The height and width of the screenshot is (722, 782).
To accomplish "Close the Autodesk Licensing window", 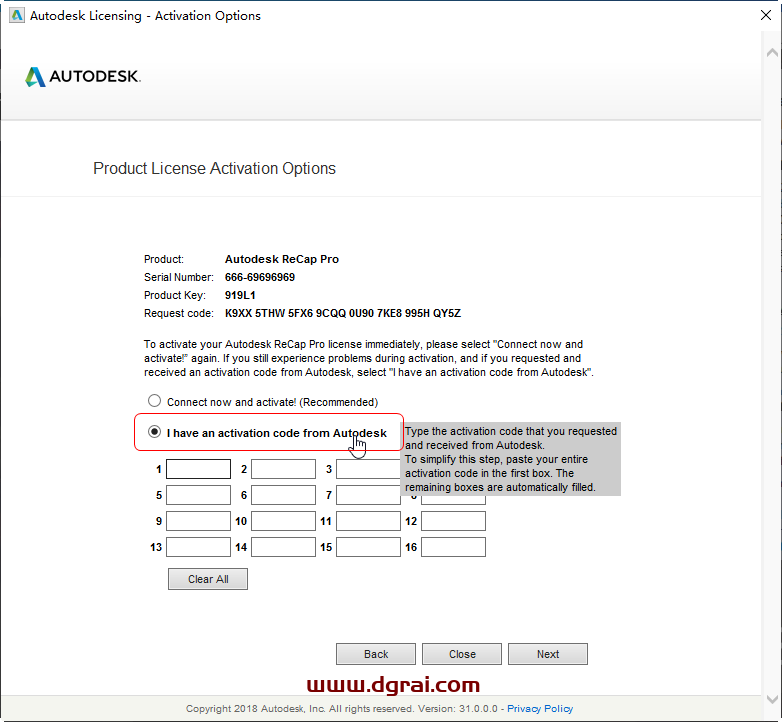I will point(766,15).
